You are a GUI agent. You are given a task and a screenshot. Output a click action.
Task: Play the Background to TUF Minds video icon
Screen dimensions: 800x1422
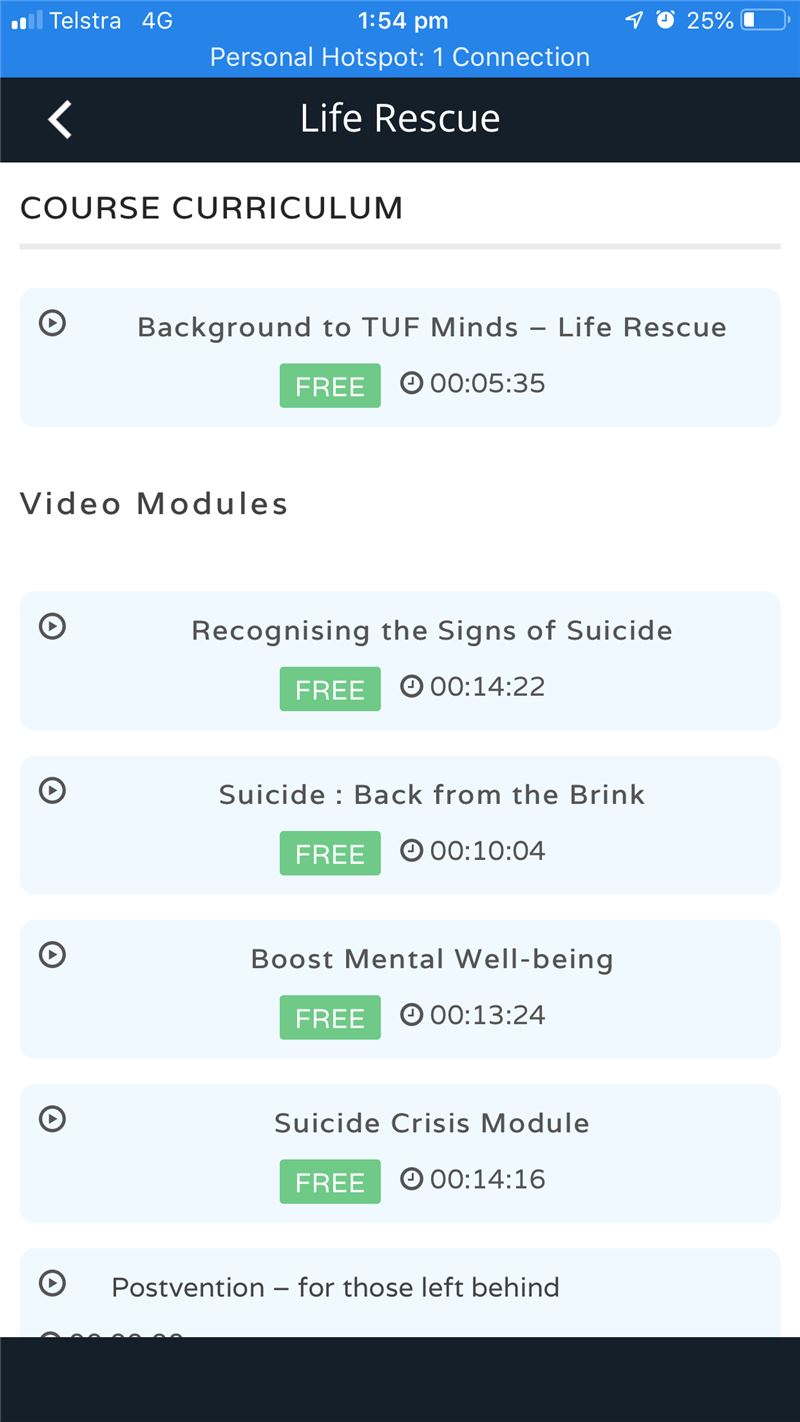point(52,322)
